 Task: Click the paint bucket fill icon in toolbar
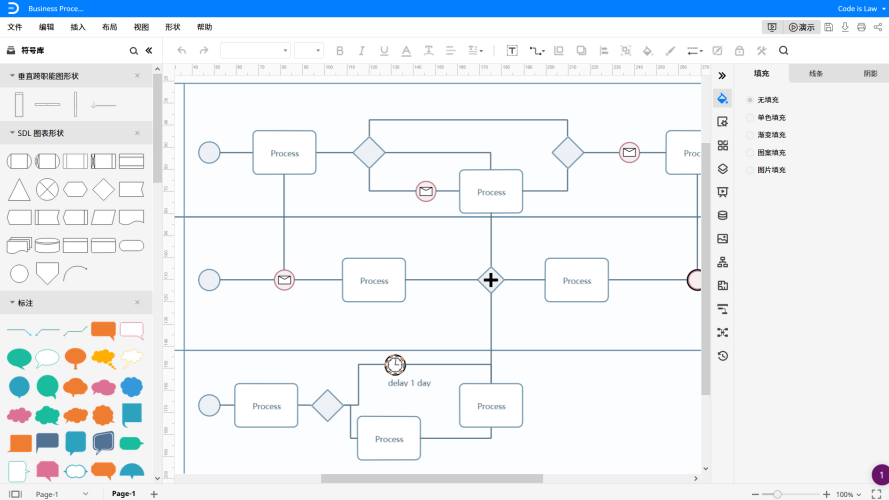pos(647,50)
